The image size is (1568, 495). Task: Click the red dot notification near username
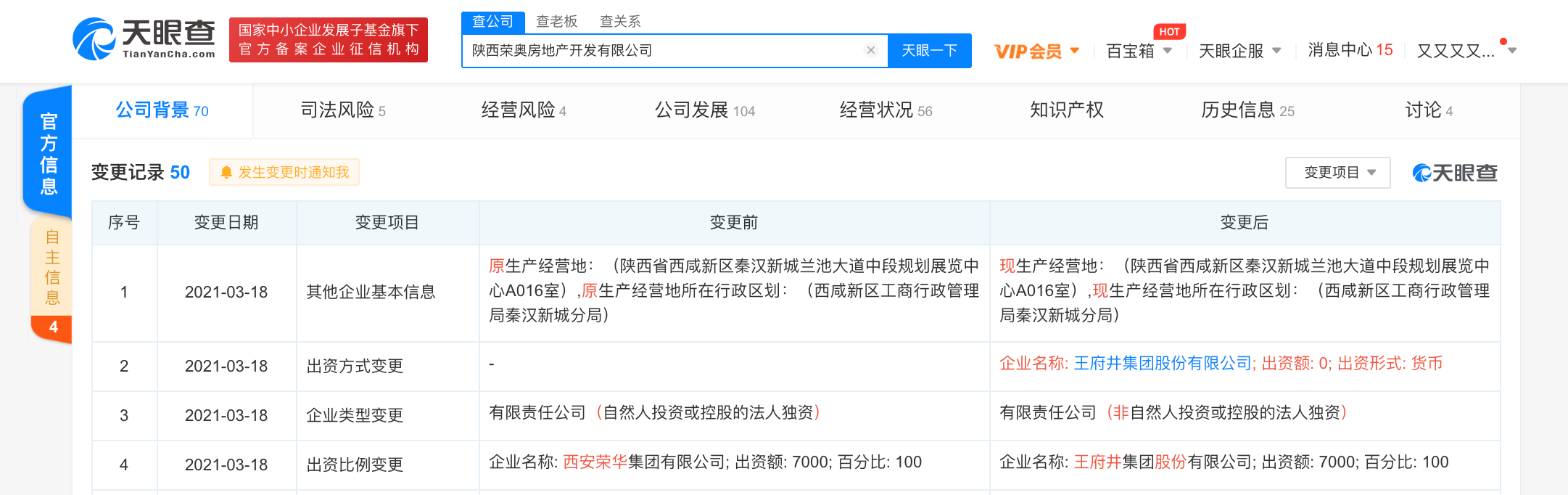1503,41
